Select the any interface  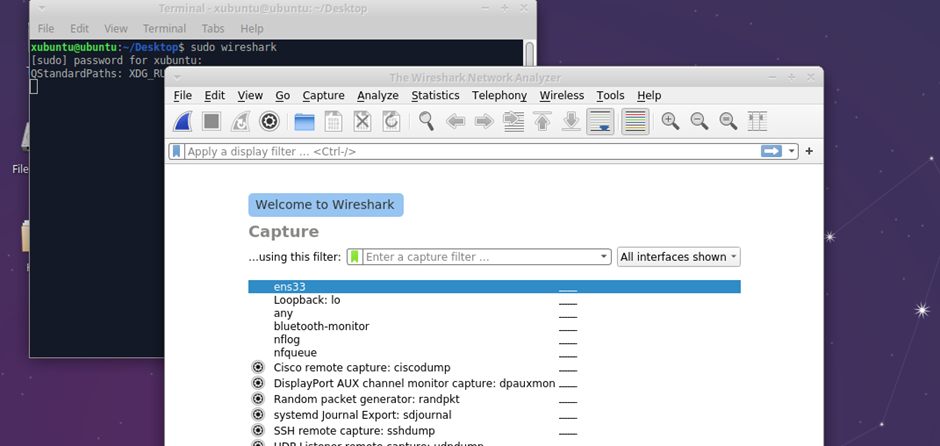tap(494, 313)
